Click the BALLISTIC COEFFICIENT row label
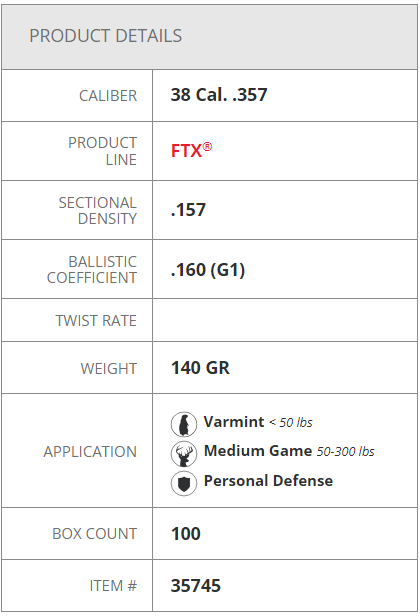The height and width of the screenshot is (616, 420). pyautogui.click(x=92, y=270)
